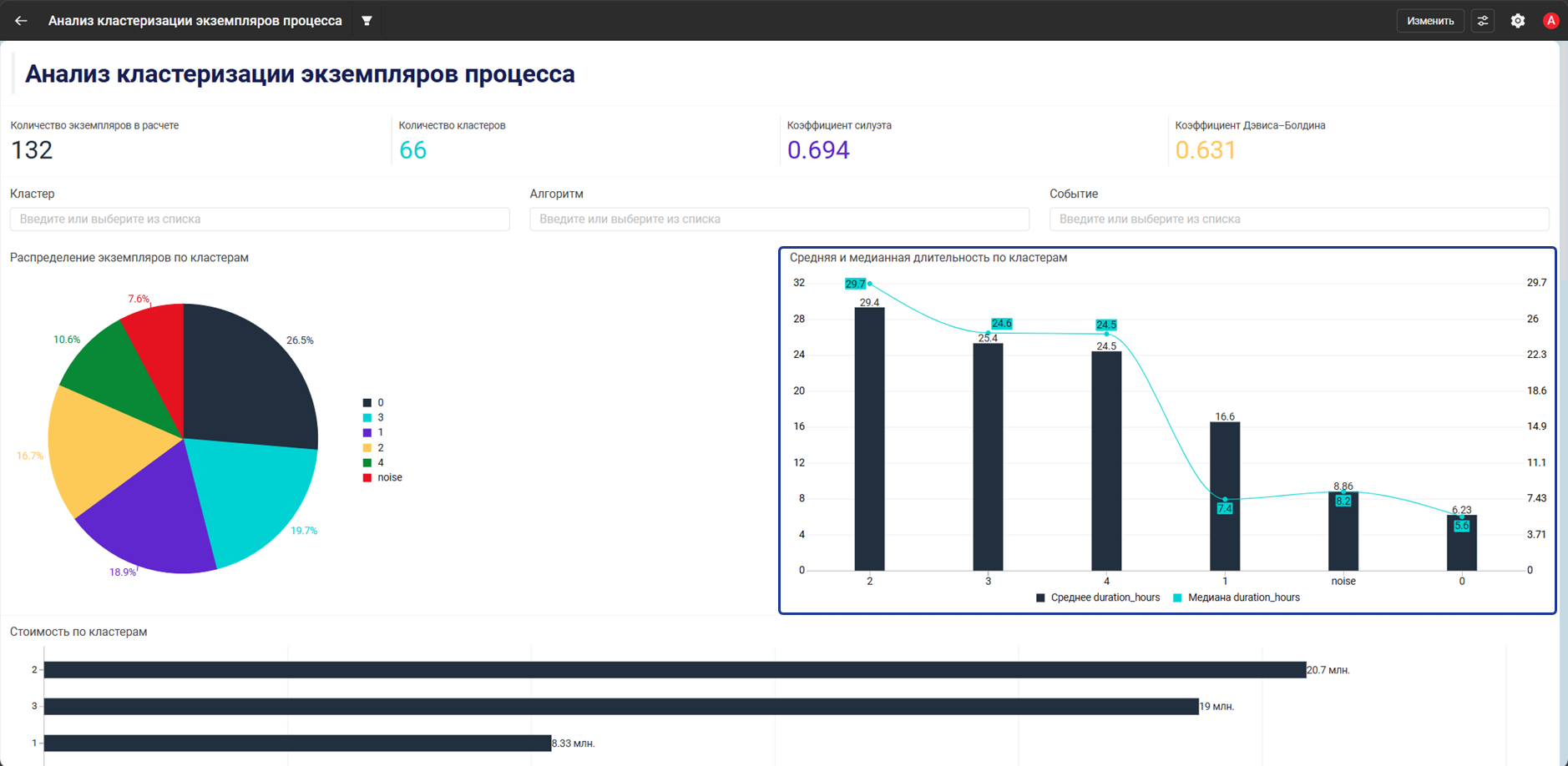Click the bar for cluster 1 duration

(x=1225, y=496)
